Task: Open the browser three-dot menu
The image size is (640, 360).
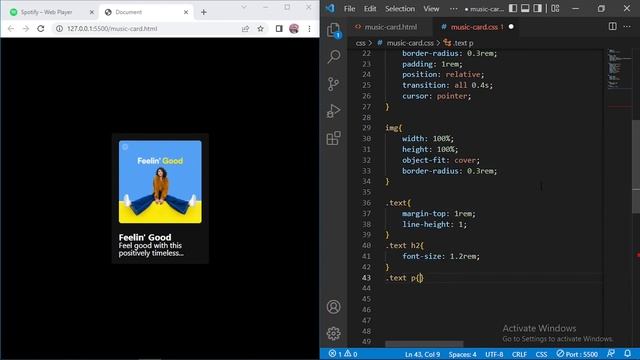Action: pos(309,29)
